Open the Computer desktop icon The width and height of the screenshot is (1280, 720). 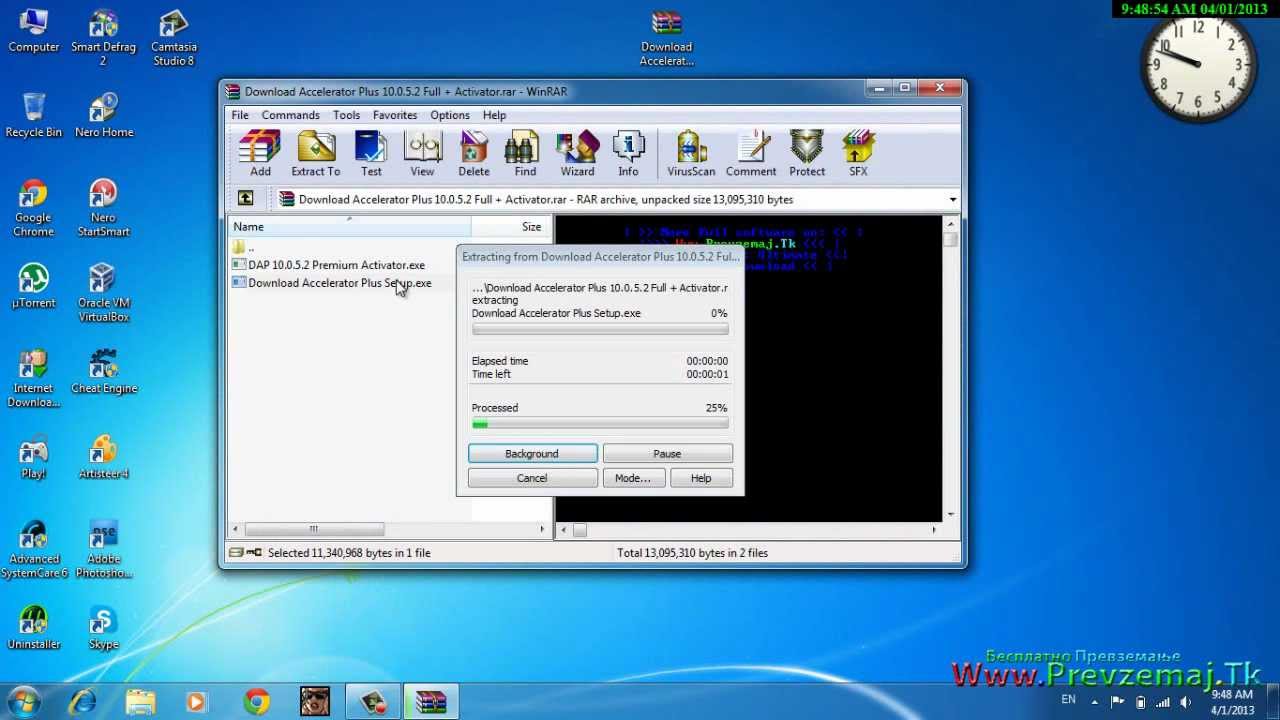click(33, 31)
